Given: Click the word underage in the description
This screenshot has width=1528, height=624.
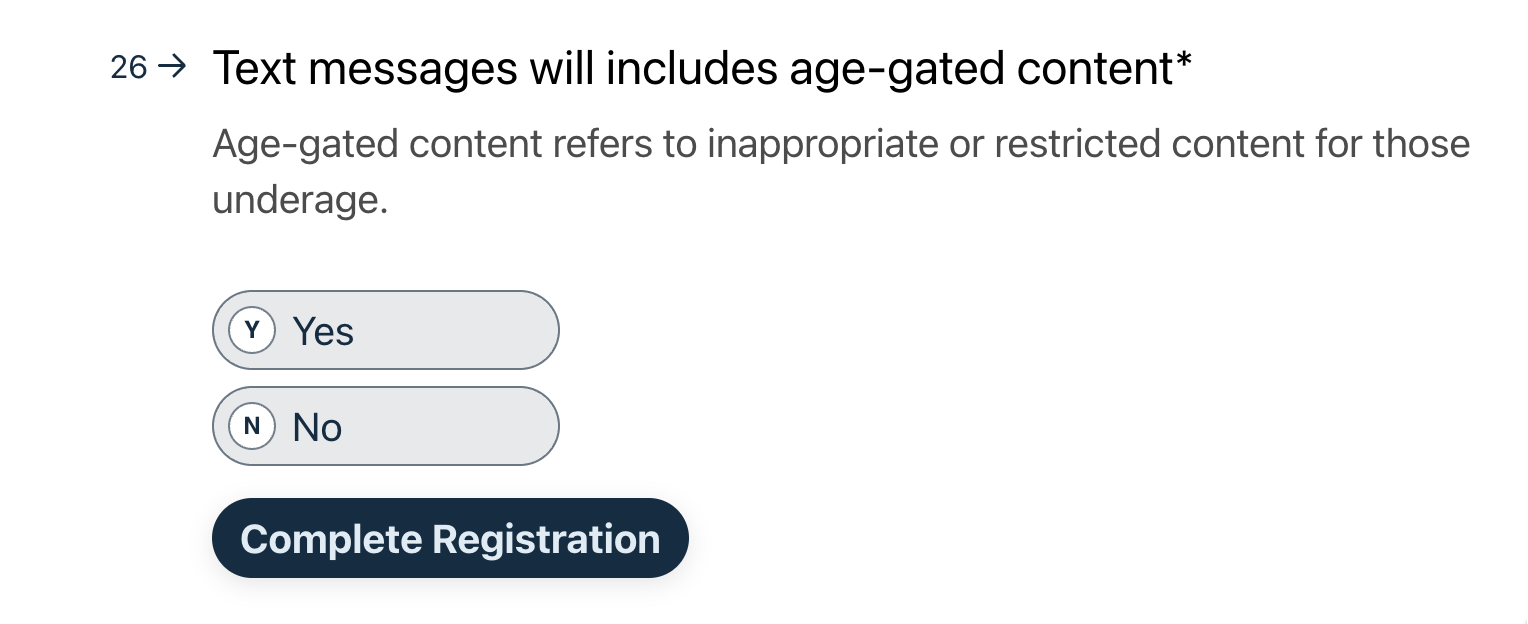Looking at the screenshot, I should click(297, 201).
